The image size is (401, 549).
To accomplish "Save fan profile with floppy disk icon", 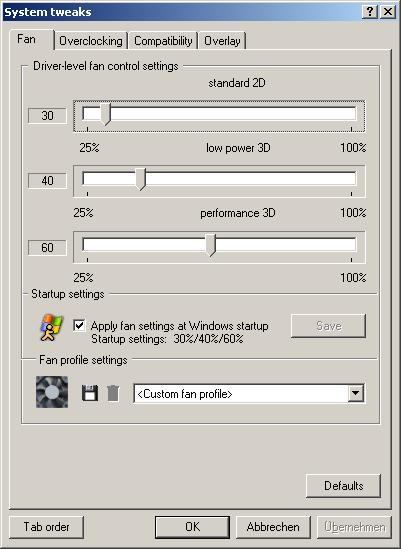I will tap(90, 393).
